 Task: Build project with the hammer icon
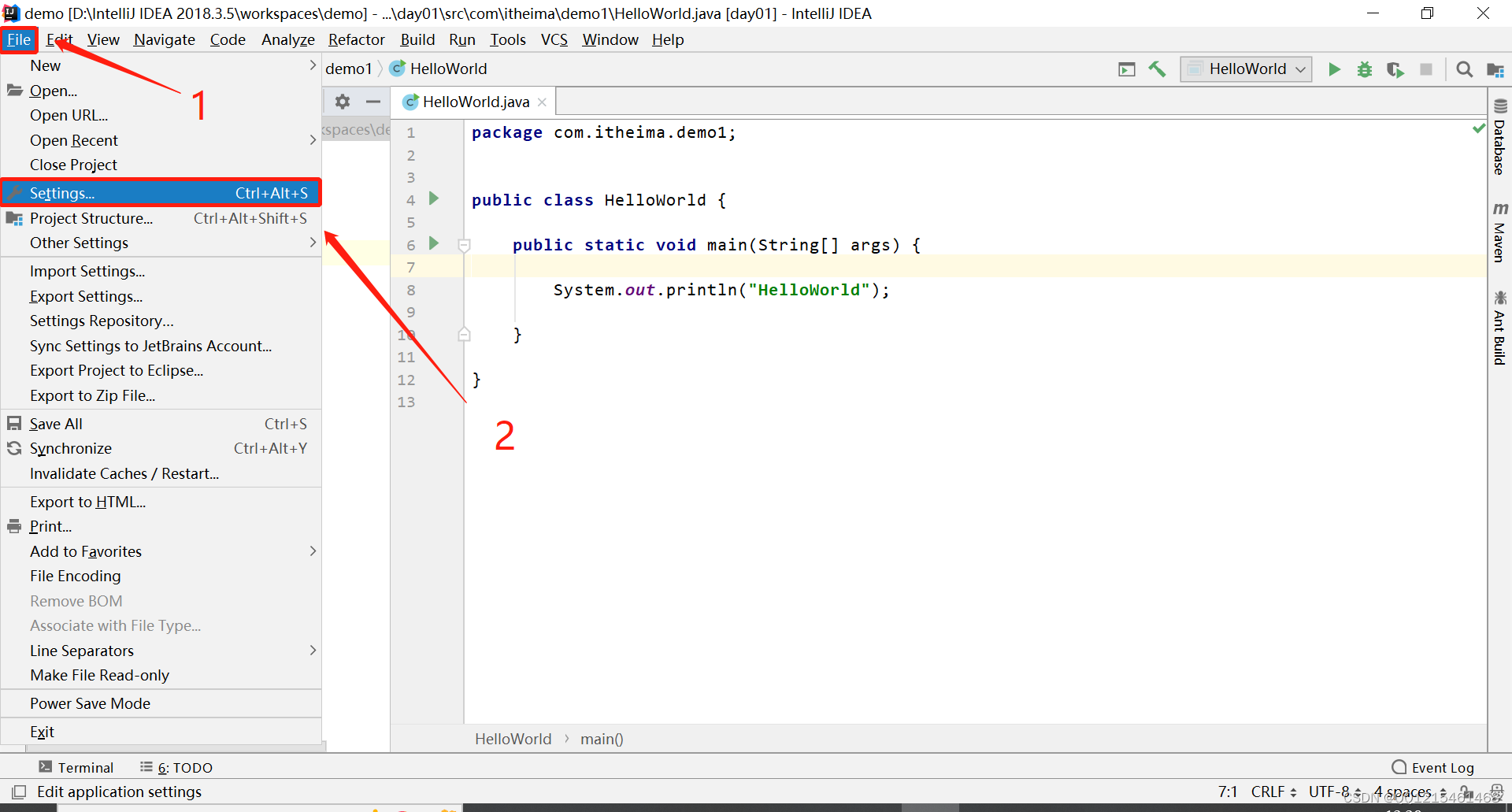click(x=1157, y=69)
